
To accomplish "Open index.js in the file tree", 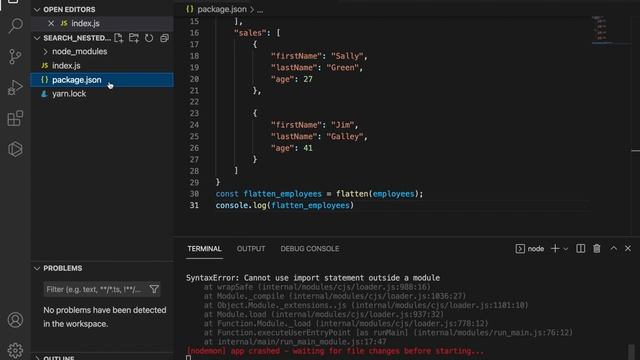I will pyautogui.click(x=66, y=65).
